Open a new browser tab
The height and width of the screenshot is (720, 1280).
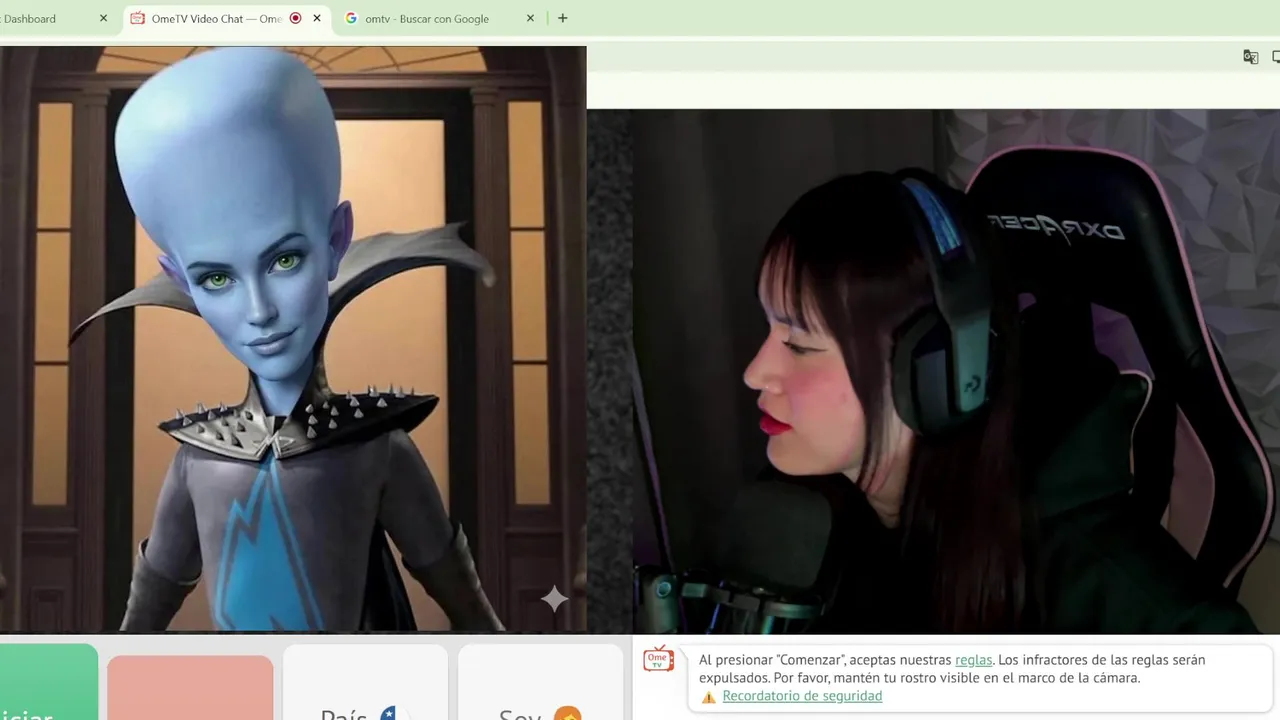(563, 18)
